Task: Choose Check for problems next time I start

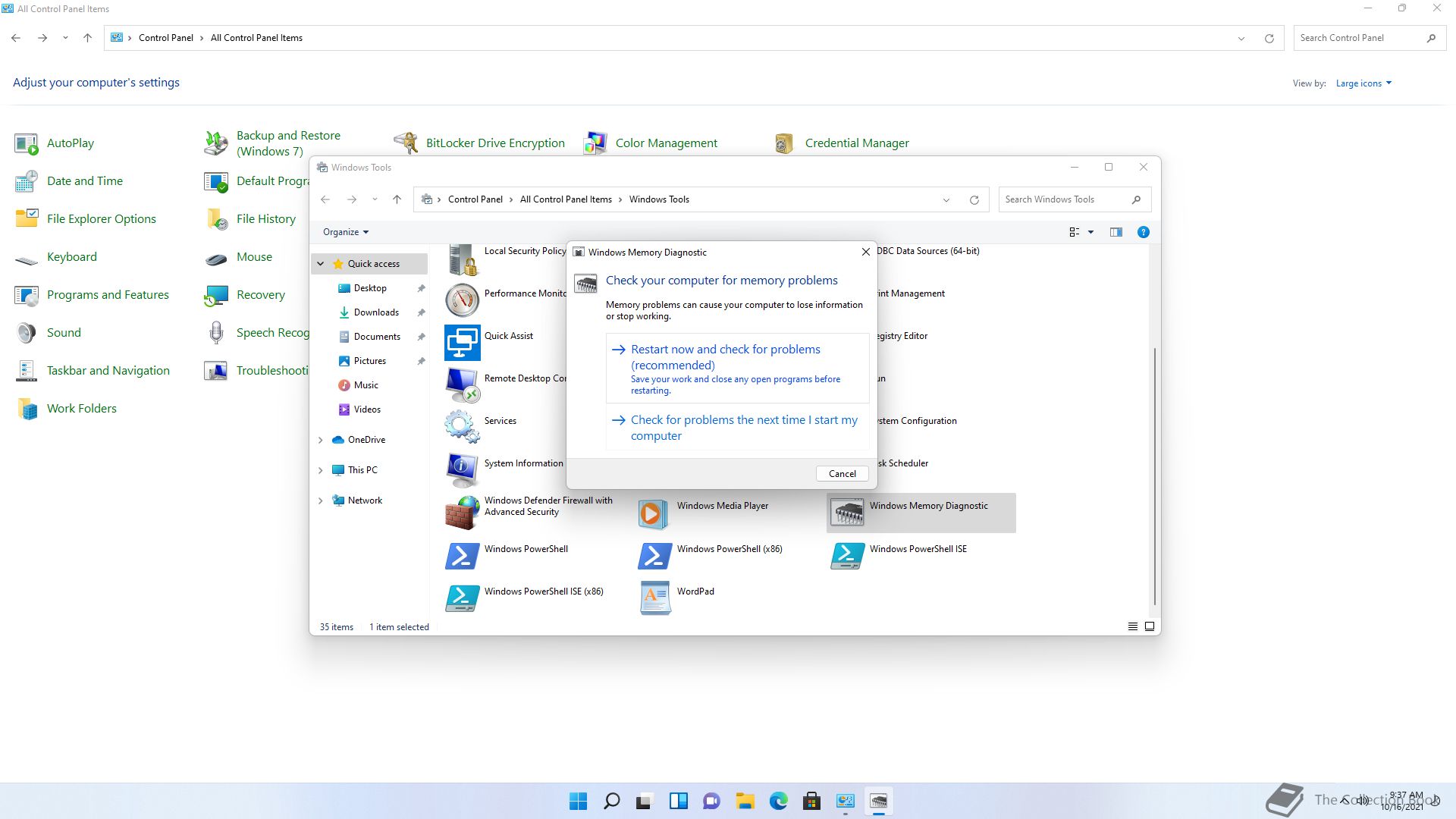Action: [737, 428]
